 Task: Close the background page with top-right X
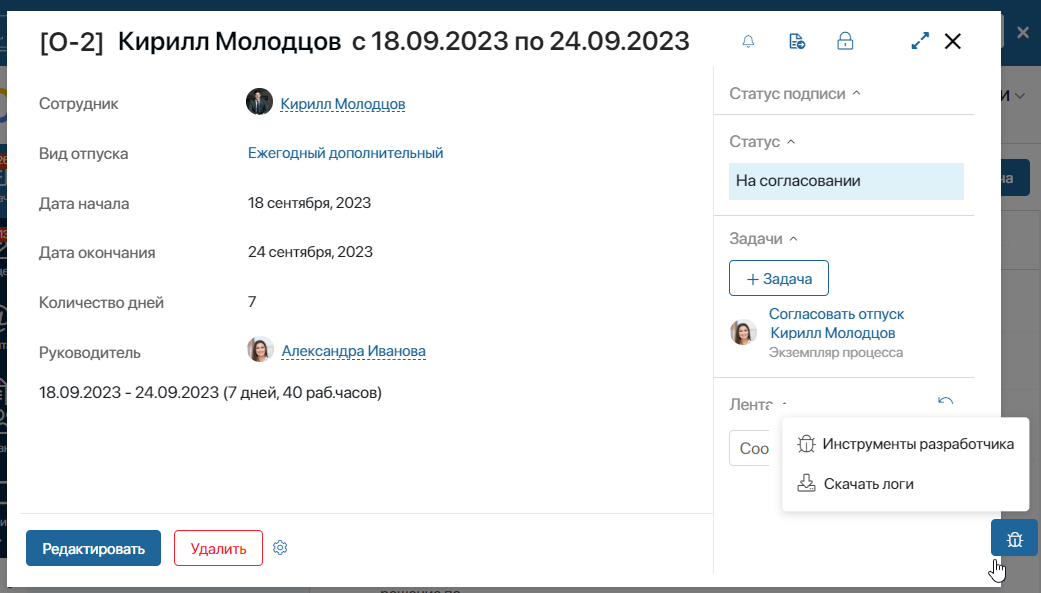click(x=1023, y=32)
